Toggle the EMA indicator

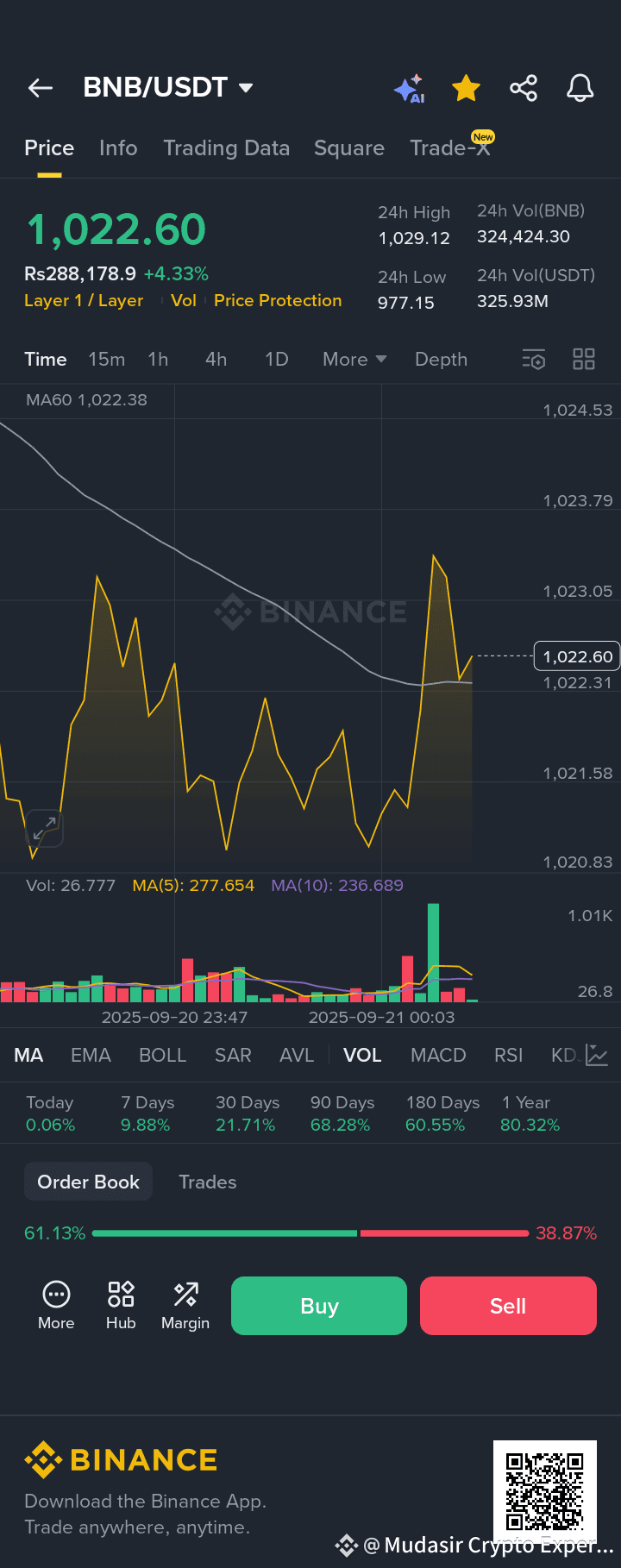pos(91,1055)
